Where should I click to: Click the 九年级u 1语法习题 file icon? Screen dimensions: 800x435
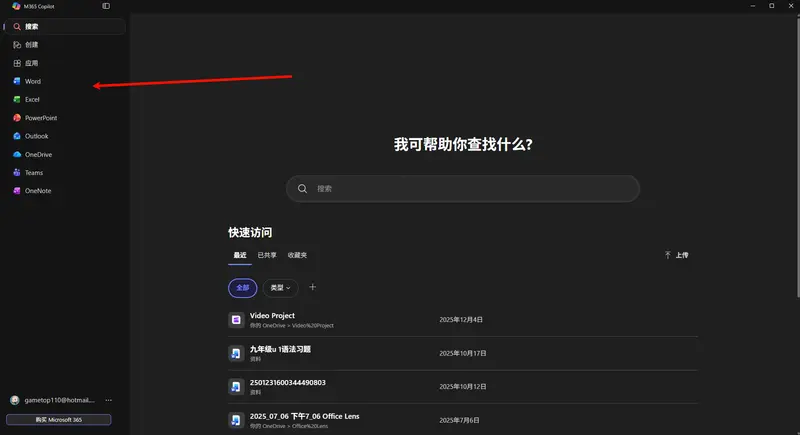coord(236,353)
